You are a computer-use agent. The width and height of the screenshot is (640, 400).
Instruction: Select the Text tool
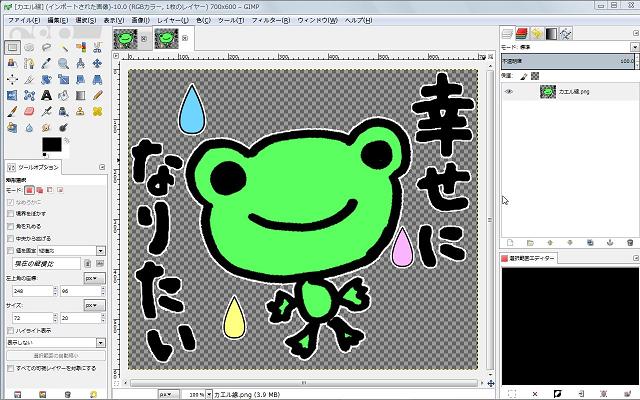pos(46,96)
